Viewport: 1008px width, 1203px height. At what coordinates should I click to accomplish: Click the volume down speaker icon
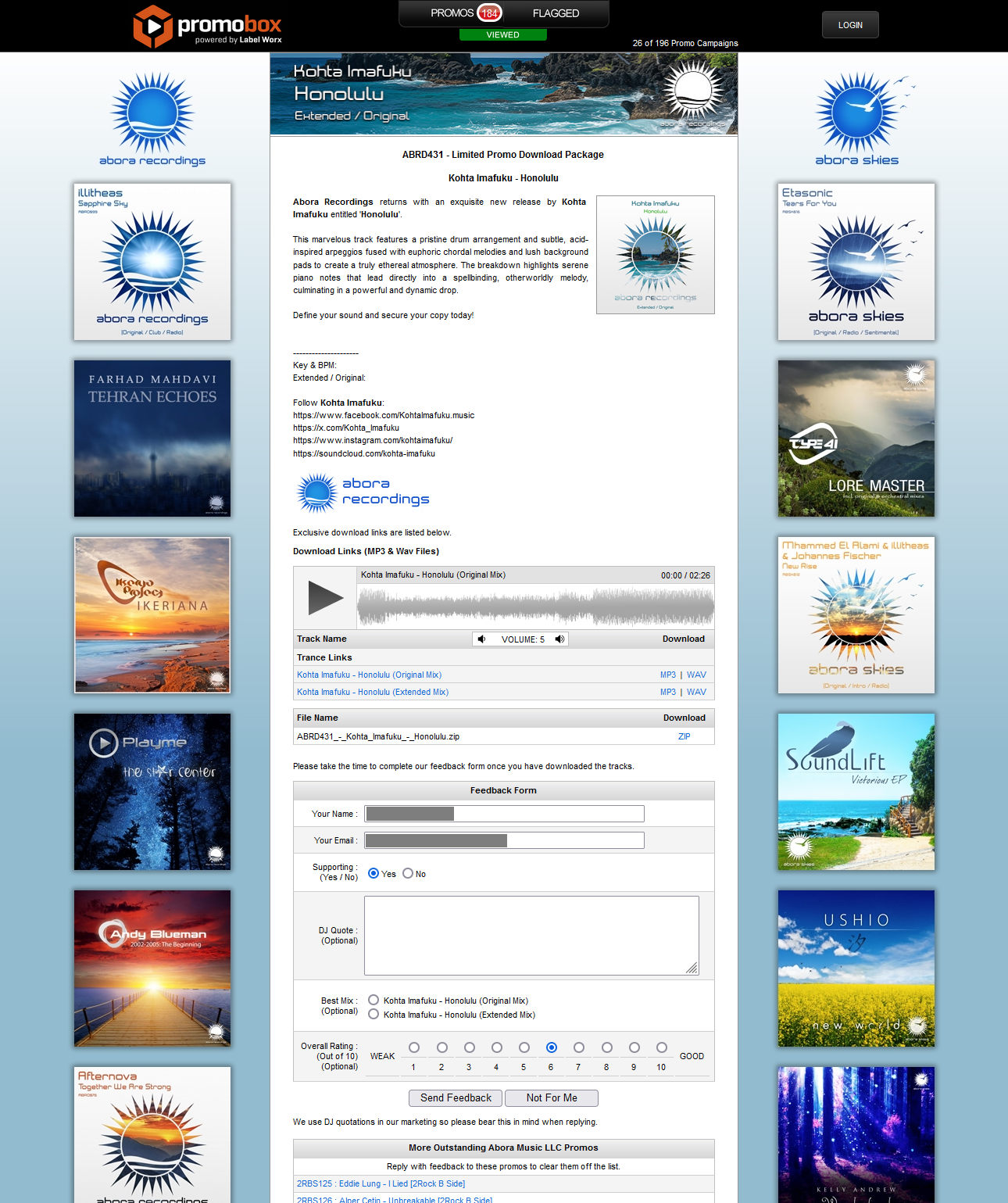pyautogui.click(x=482, y=639)
